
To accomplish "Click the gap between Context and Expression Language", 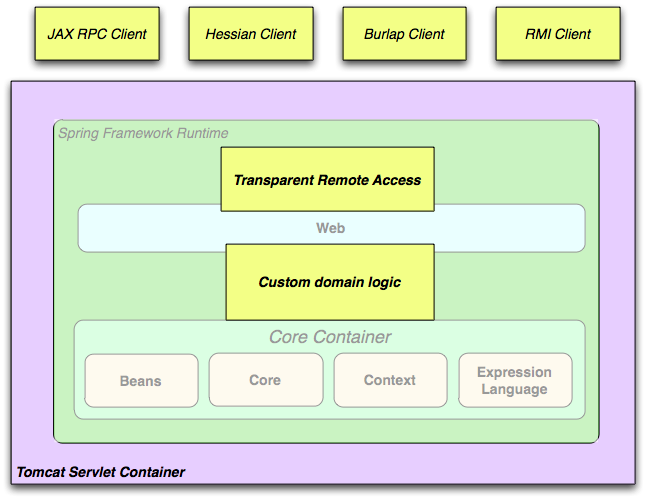I will [x=451, y=380].
